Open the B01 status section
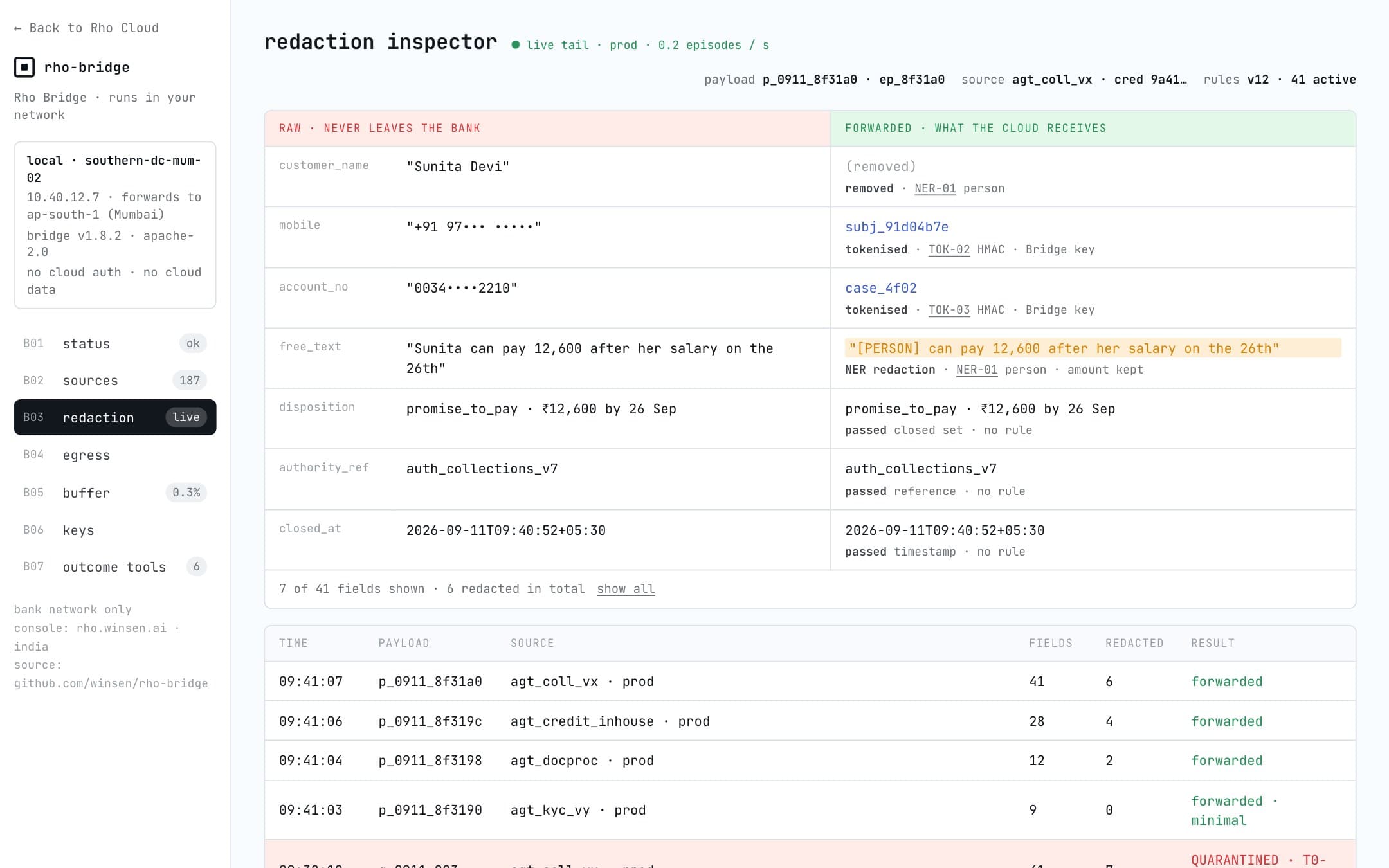The height and width of the screenshot is (868, 1389). [115, 343]
